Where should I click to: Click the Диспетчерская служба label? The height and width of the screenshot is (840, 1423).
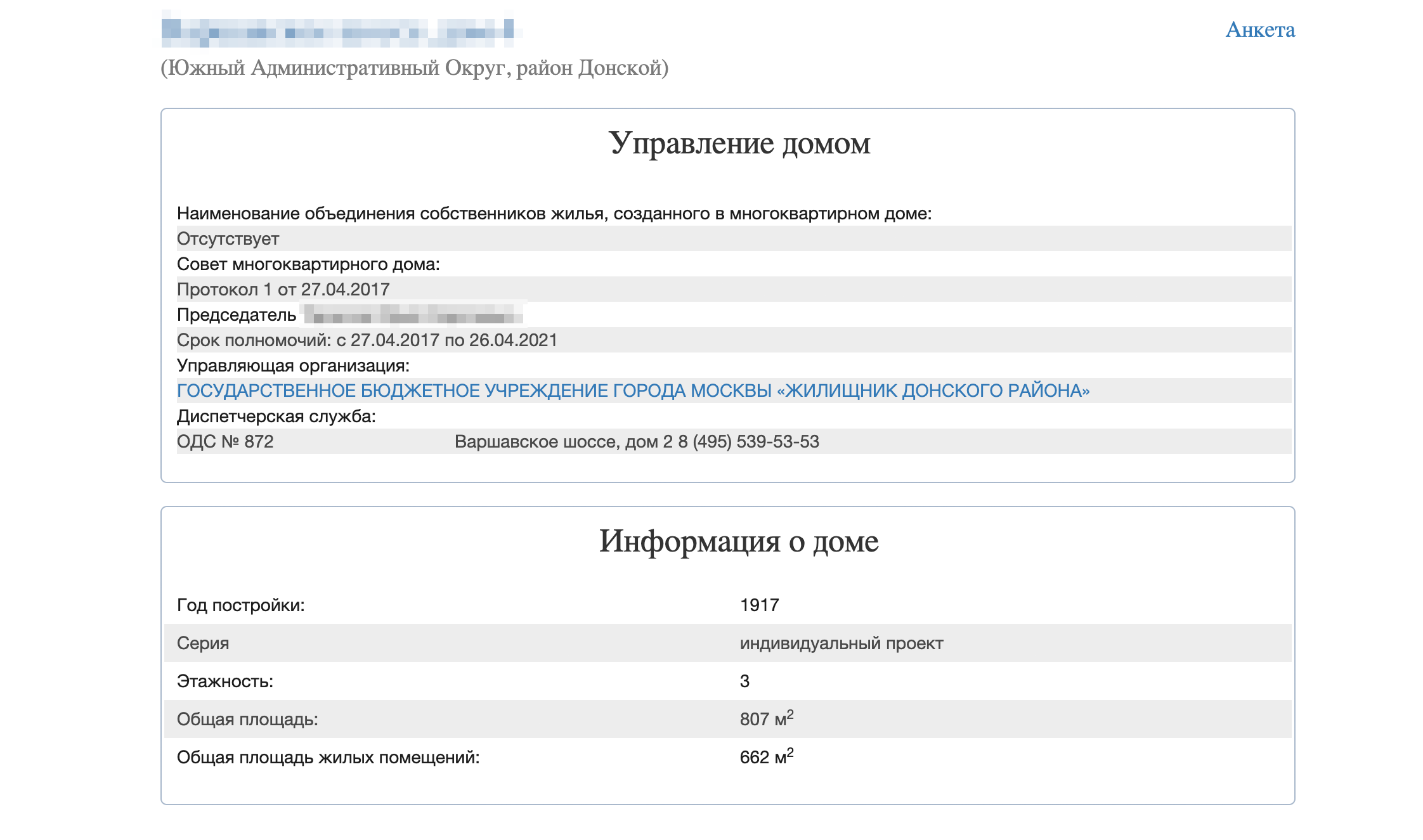coord(276,417)
